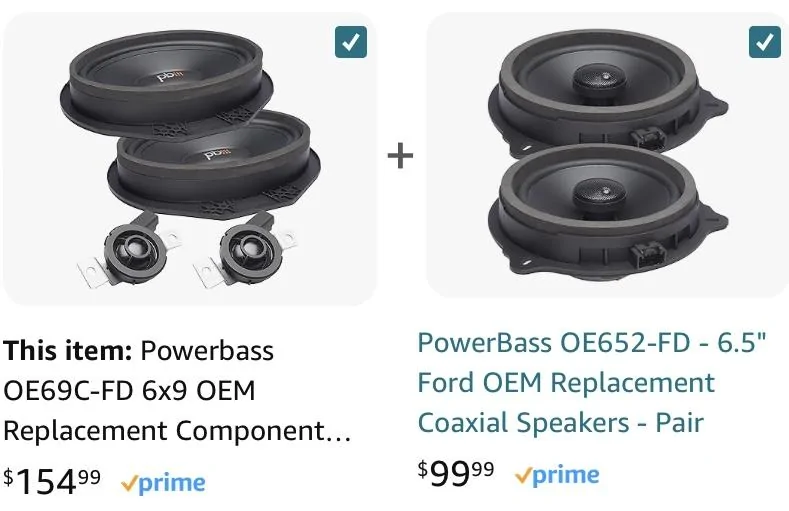The image size is (789, 511).
Task: Click the "This item:" label
Action: click(67, 351)
